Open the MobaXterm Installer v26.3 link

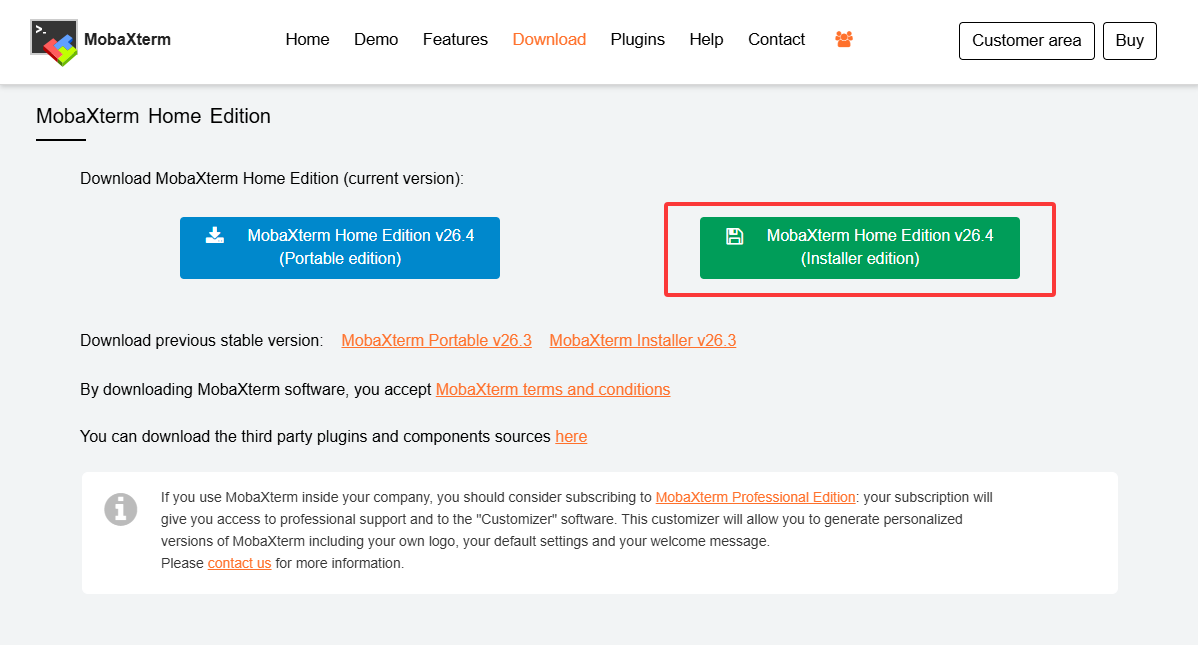643,341
